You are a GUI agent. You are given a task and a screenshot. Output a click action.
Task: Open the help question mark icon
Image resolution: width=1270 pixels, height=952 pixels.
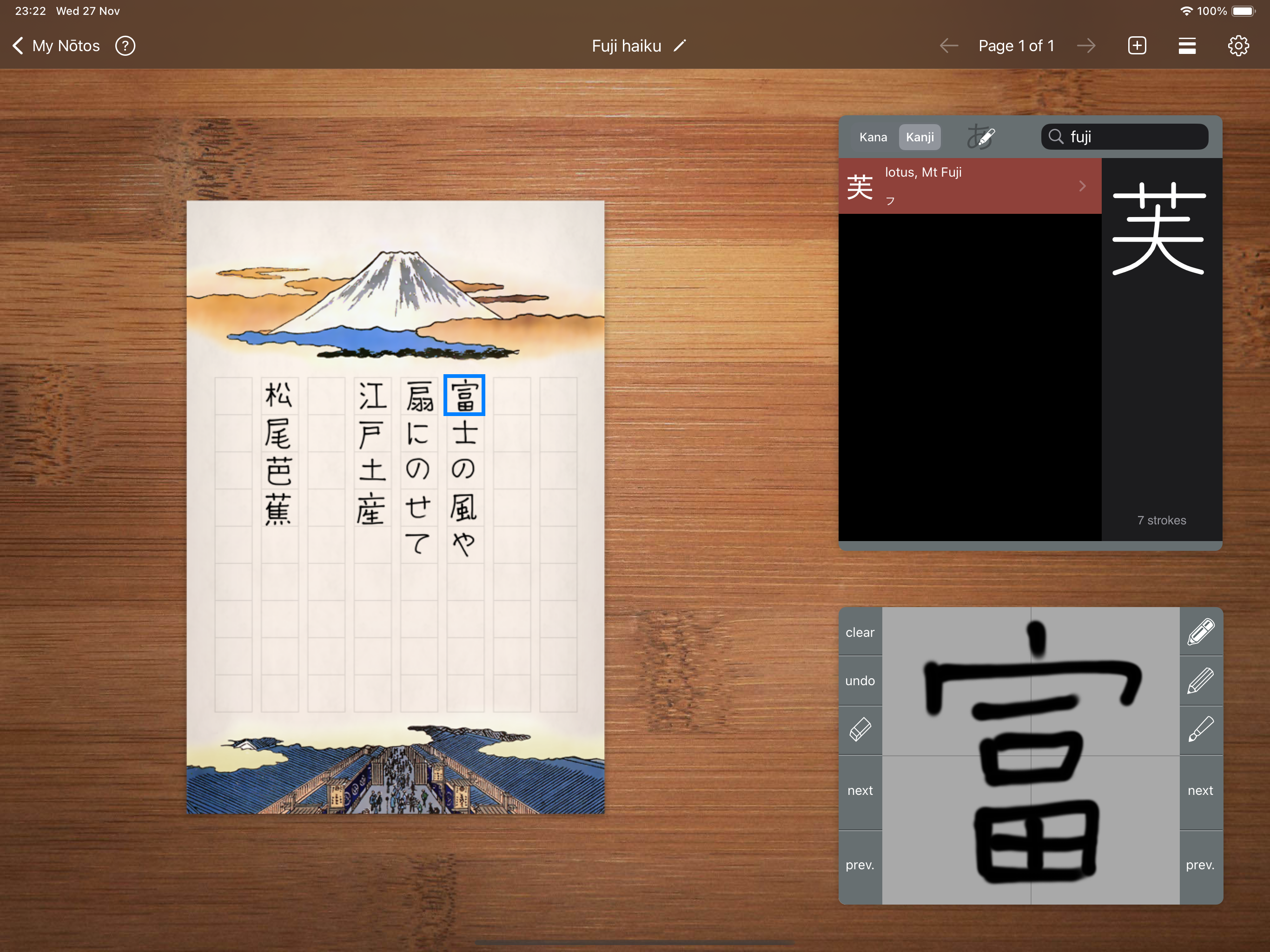tap(125, 46)
